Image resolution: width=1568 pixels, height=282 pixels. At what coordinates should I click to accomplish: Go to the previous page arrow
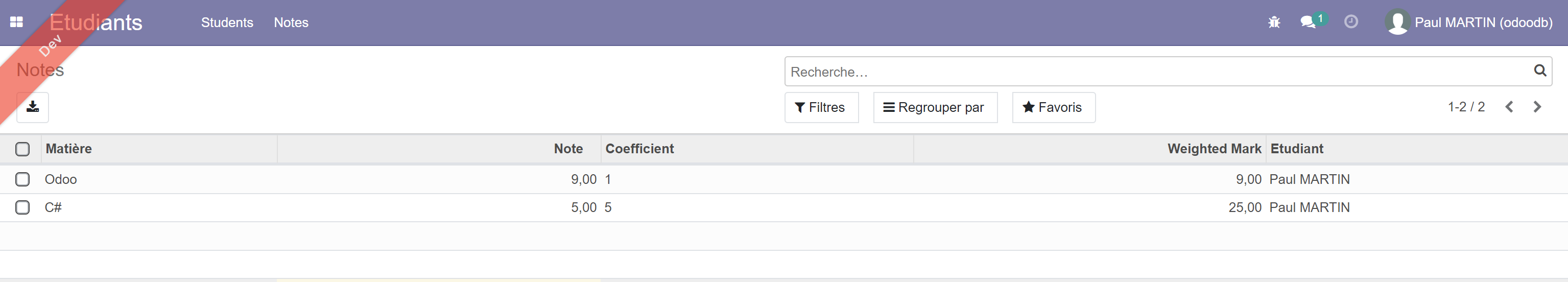coord(1510,107)
